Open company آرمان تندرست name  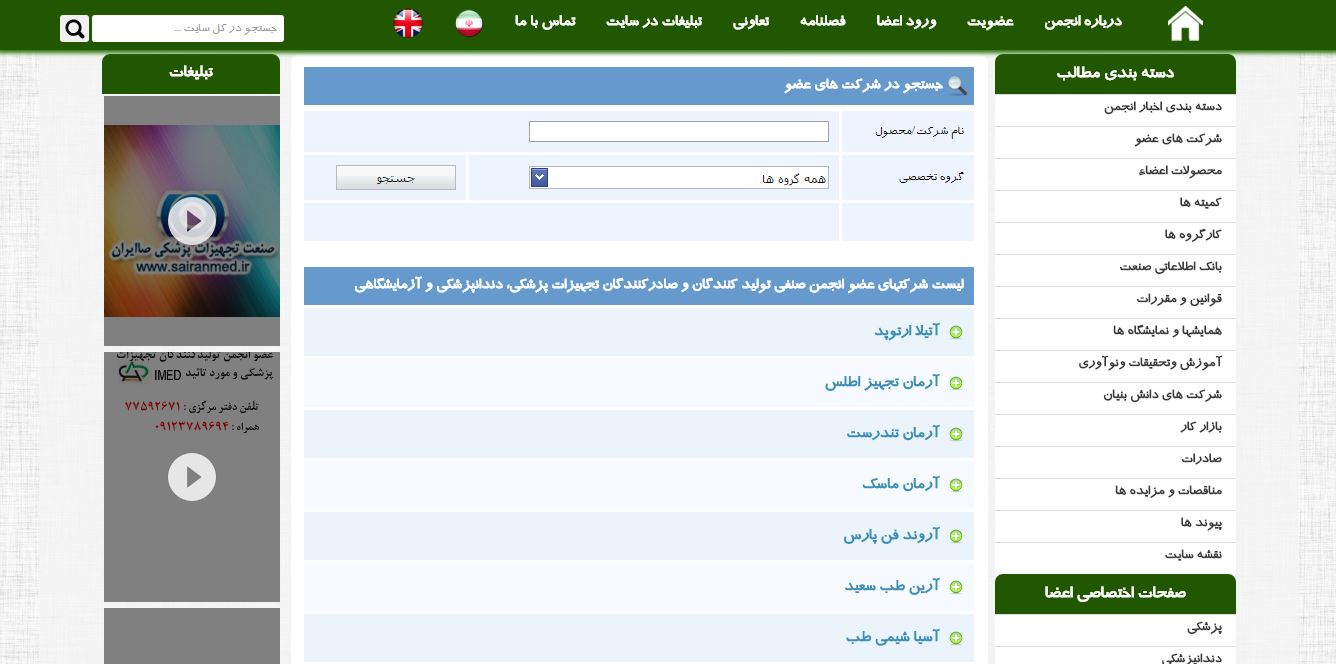coord(893,433)
